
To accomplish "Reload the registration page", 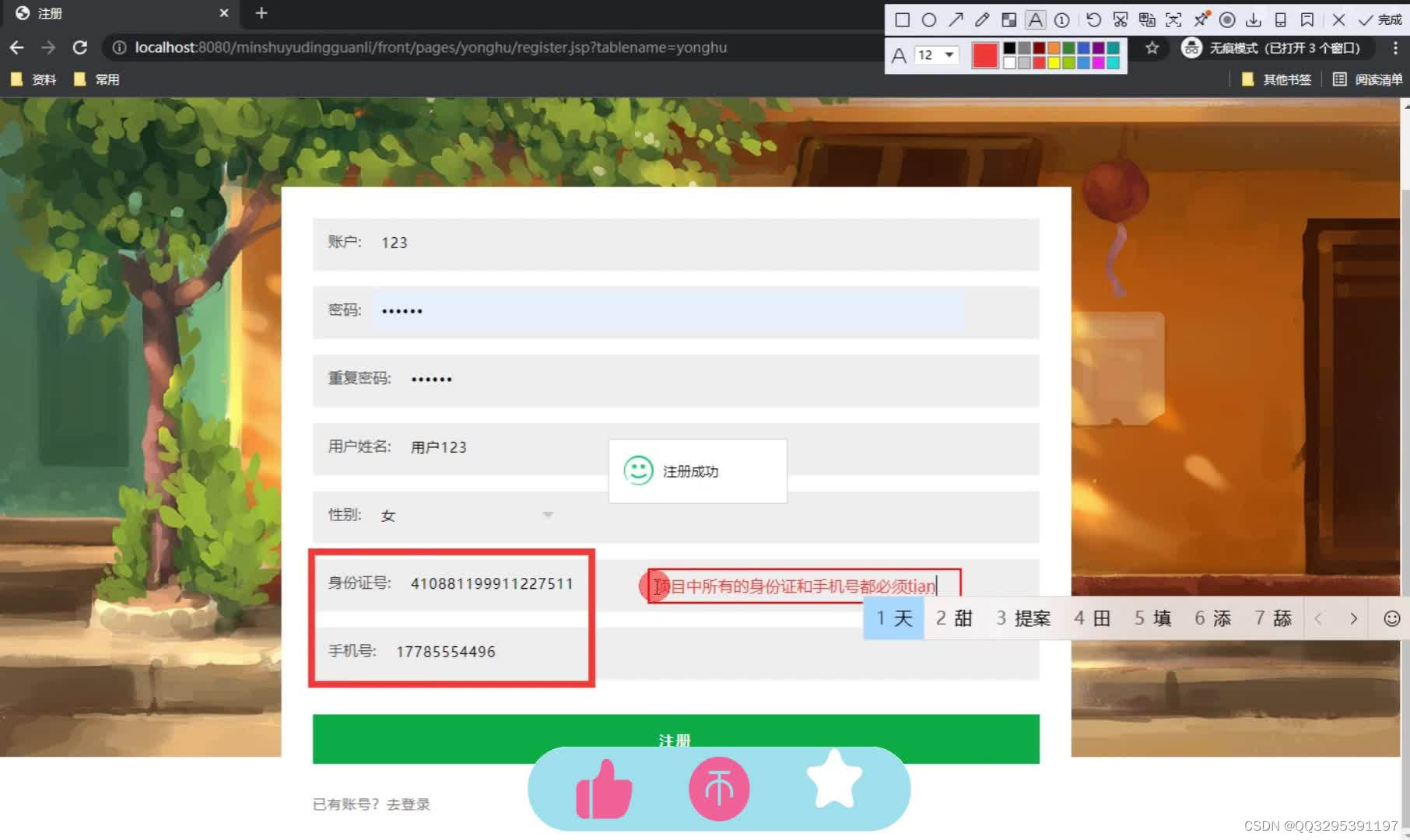I will [79, 47].
